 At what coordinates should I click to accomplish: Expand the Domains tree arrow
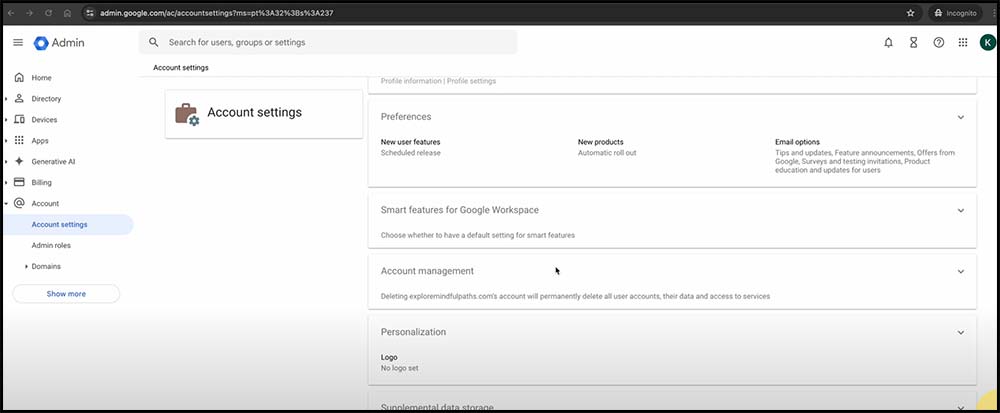(26, 266)
